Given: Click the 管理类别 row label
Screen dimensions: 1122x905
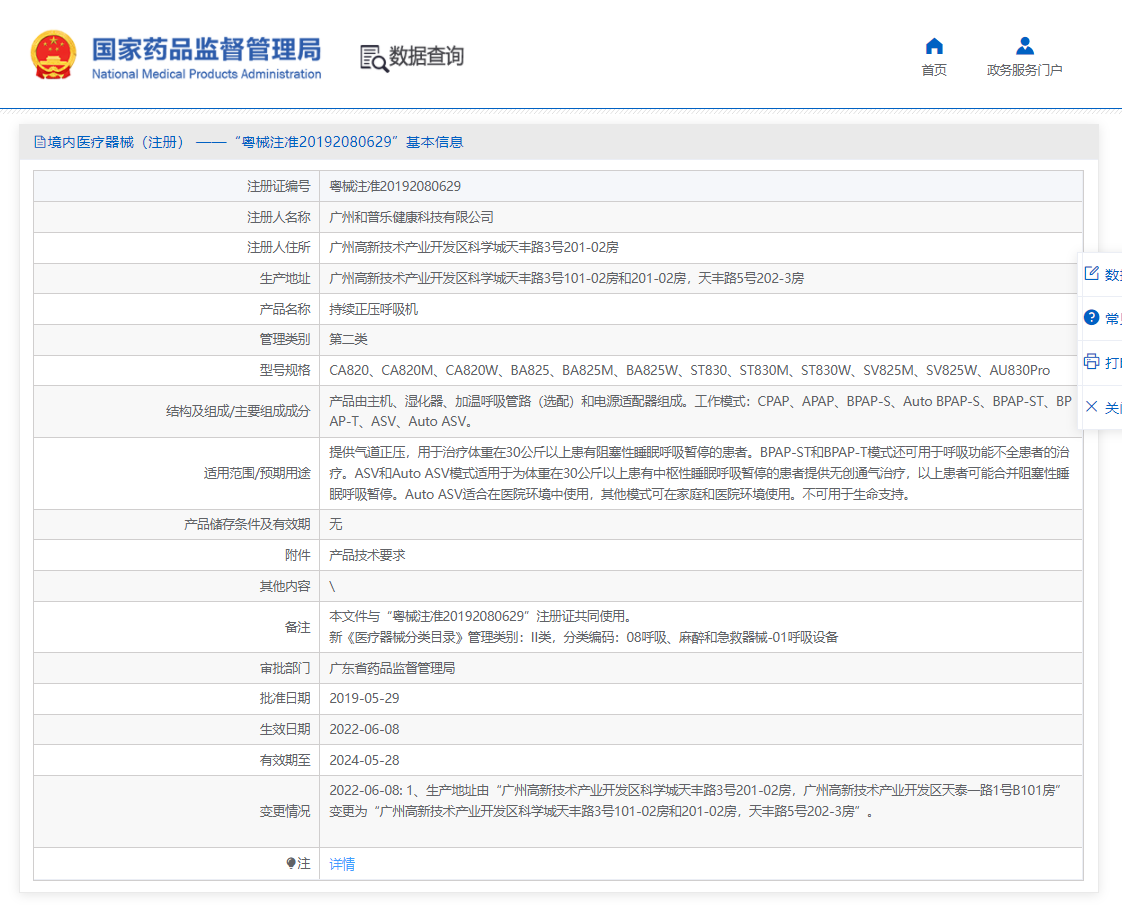Looking at the screenshot, I should 285,339.
